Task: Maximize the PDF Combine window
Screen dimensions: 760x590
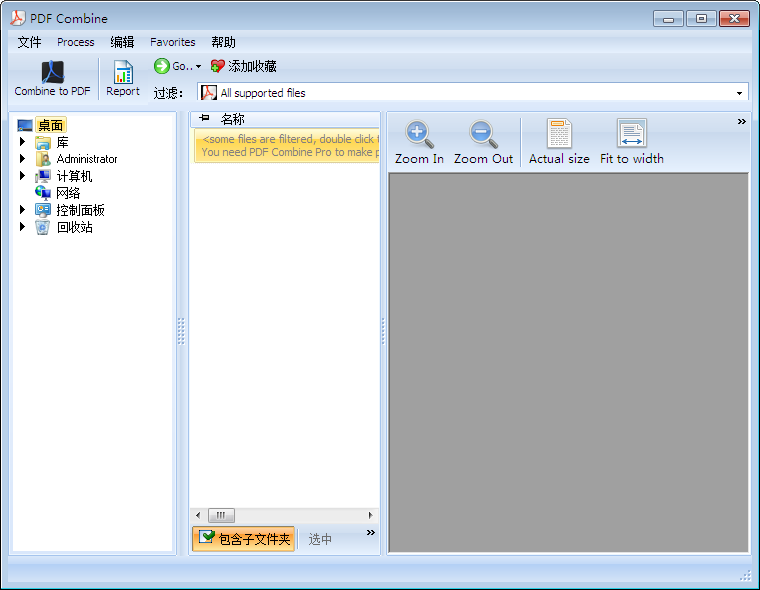Action: 701,19
